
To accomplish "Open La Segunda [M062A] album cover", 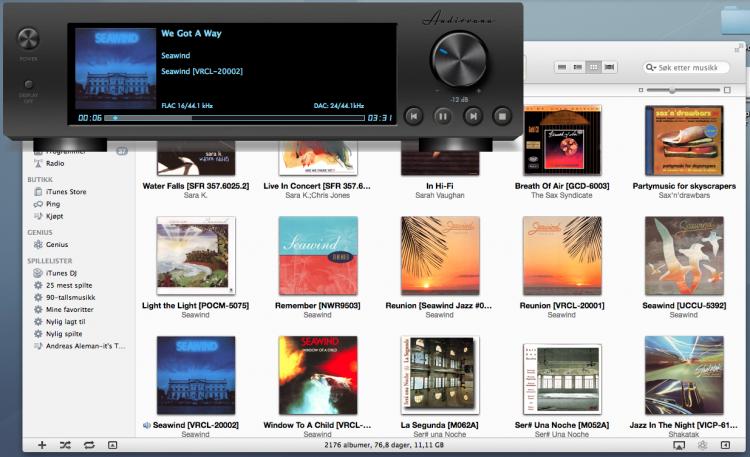I will 440,375.
